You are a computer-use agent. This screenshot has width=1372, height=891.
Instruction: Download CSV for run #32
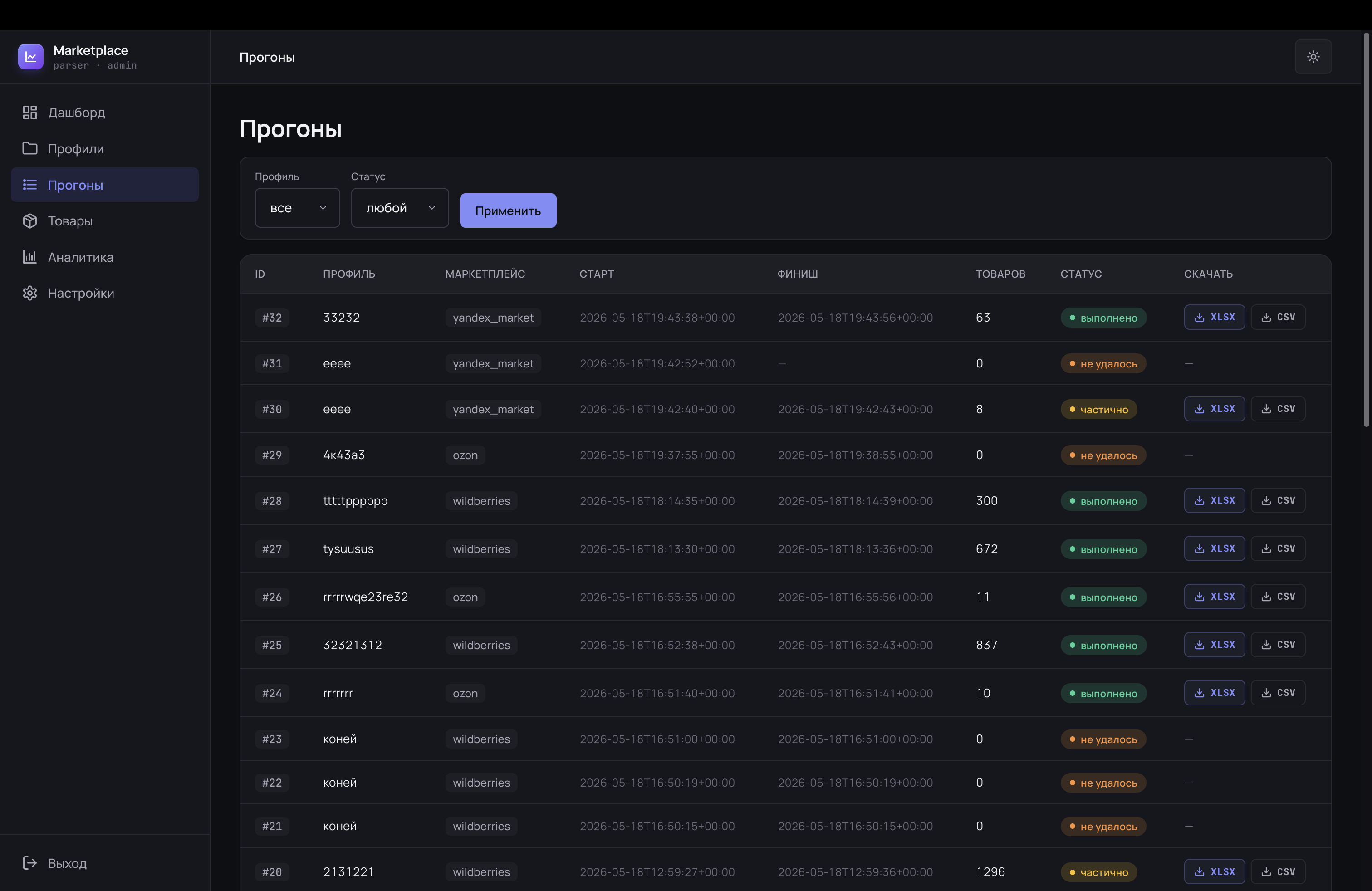(1278, 317)
